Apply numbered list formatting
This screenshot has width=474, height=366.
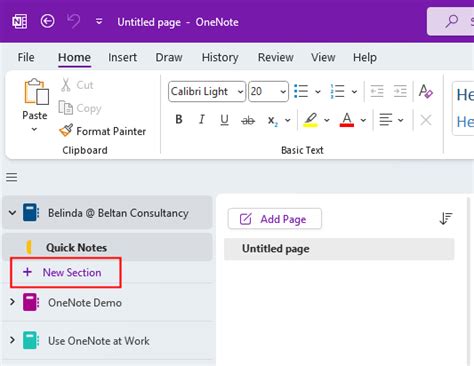tap(337, 91)
